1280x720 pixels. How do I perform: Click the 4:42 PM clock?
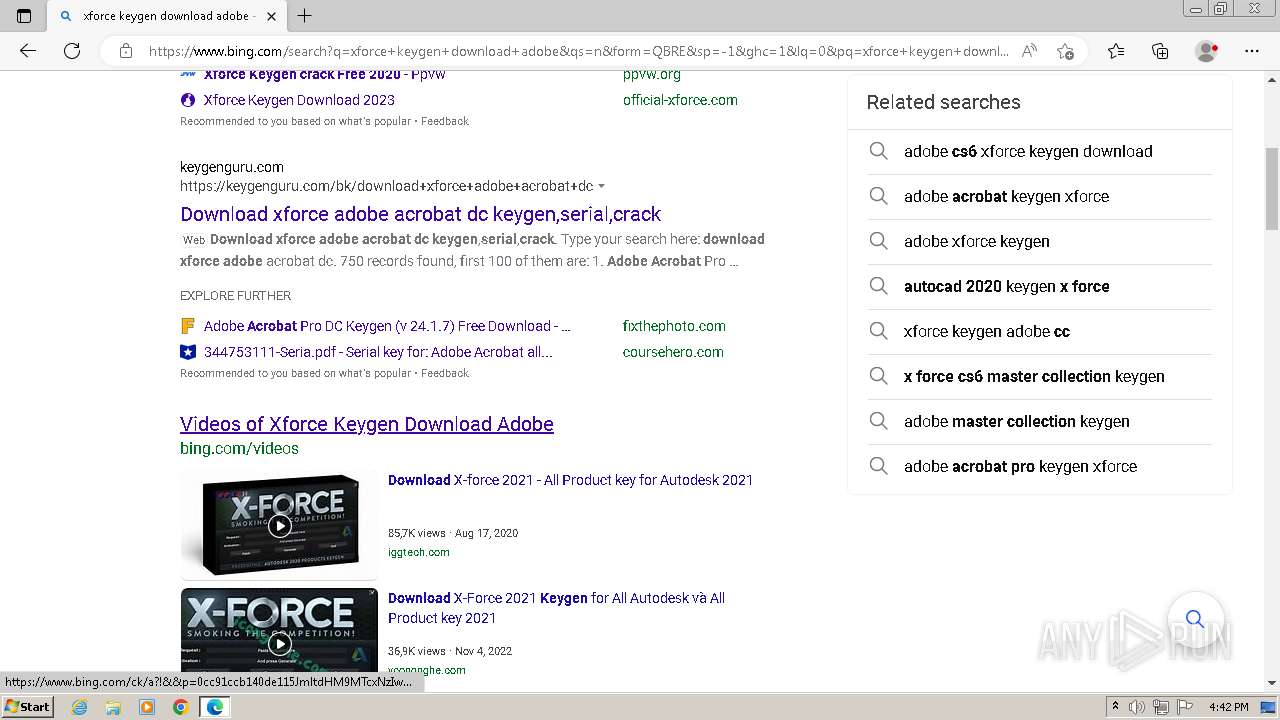point(1228,707)
